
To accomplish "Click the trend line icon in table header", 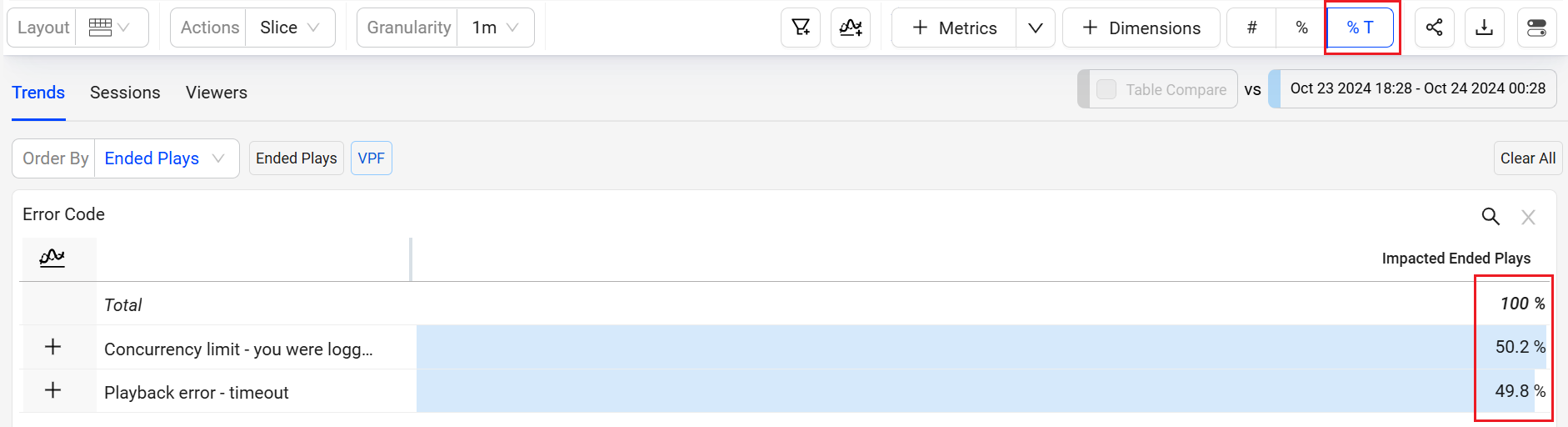I will pos(52,258).
